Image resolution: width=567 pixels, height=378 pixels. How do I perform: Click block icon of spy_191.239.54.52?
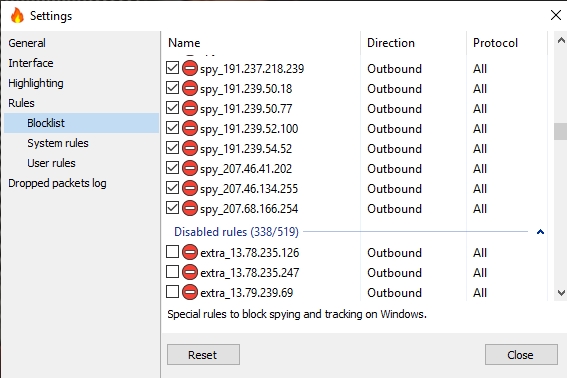(190, 148)
